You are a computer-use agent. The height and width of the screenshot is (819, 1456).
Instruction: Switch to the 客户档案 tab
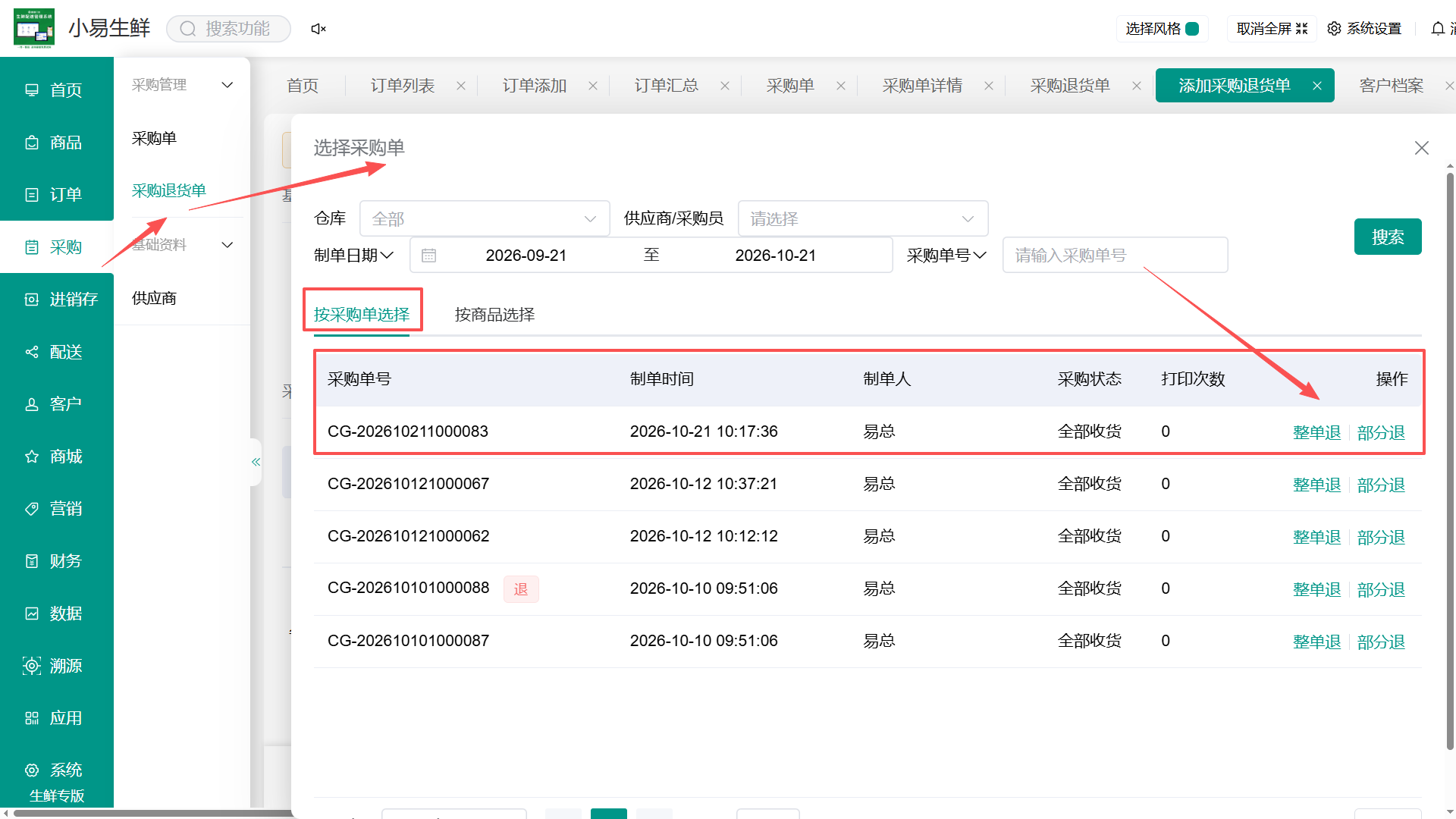point(1392,86)
